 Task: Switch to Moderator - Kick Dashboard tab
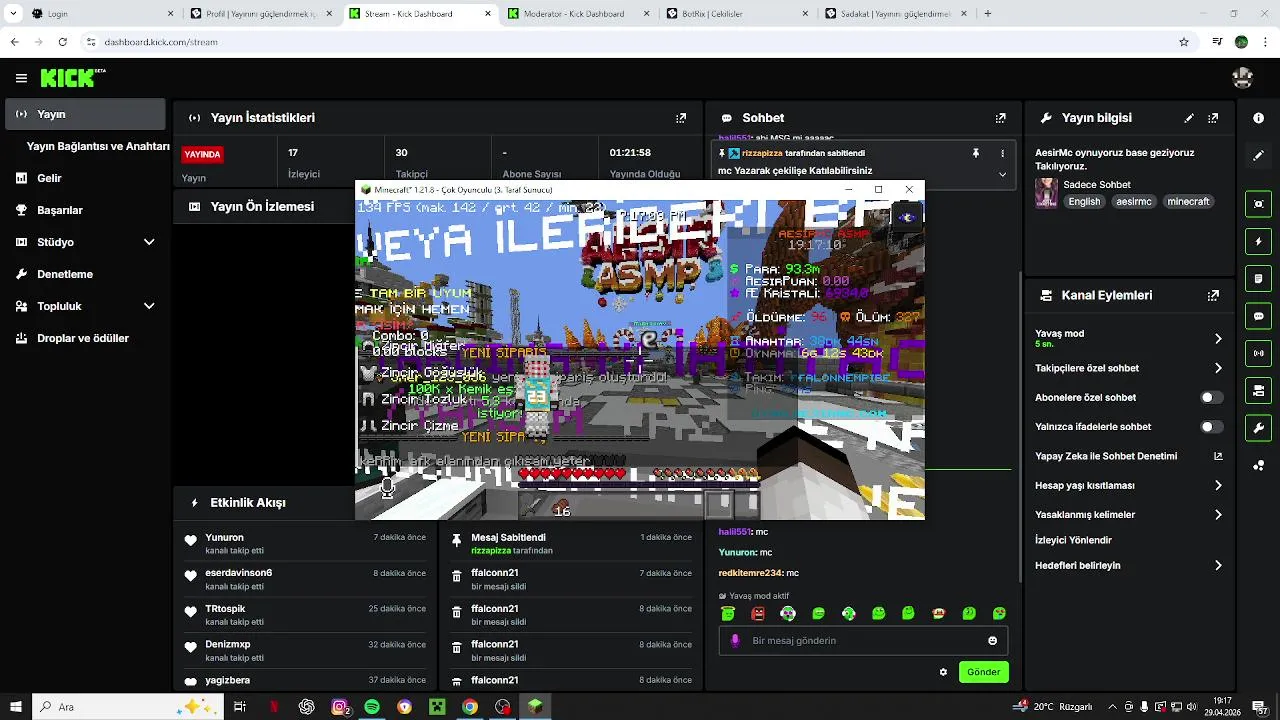(x=580, y=14)
